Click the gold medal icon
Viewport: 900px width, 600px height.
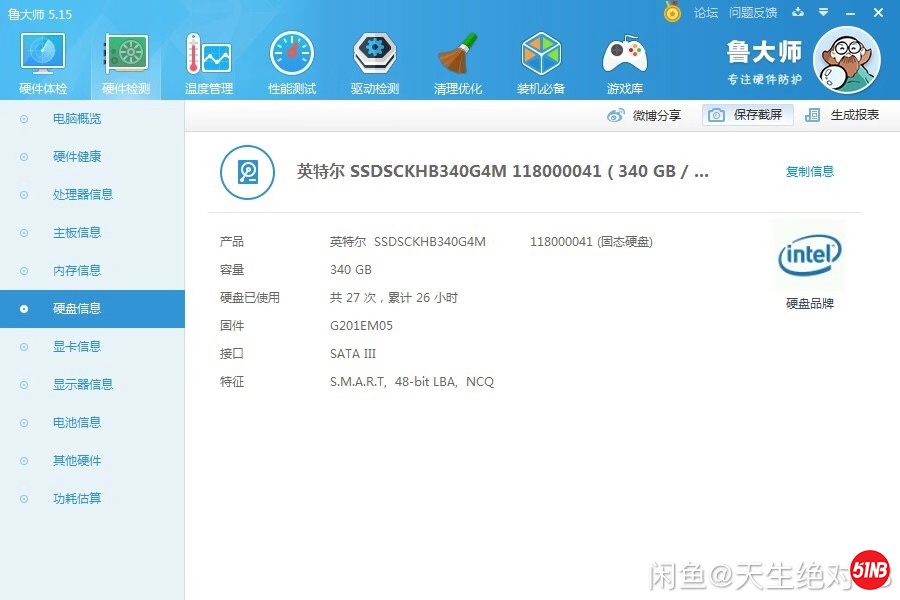673,13
